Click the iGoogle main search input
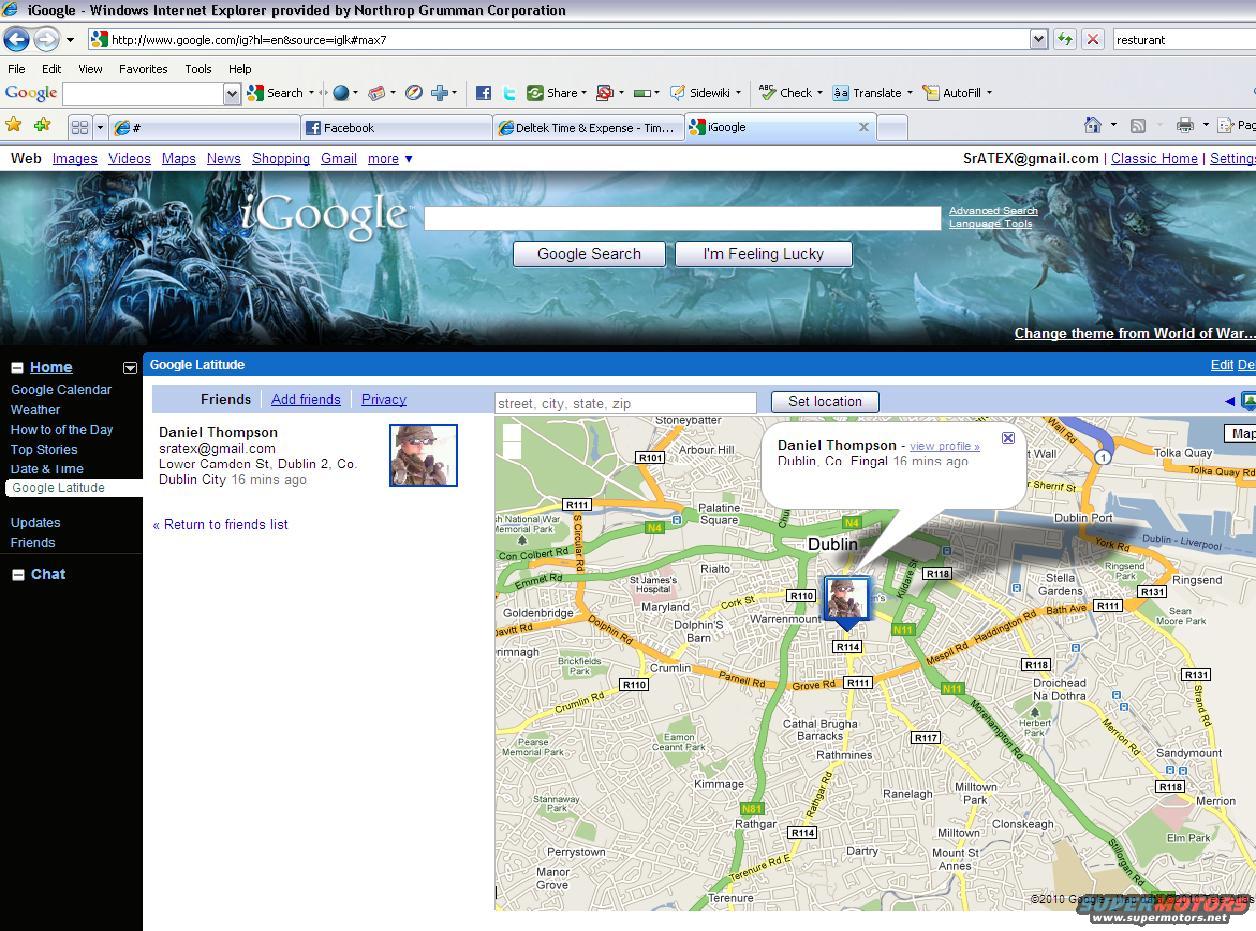This screenshot has height=931, width=1256. click(683, 218)
